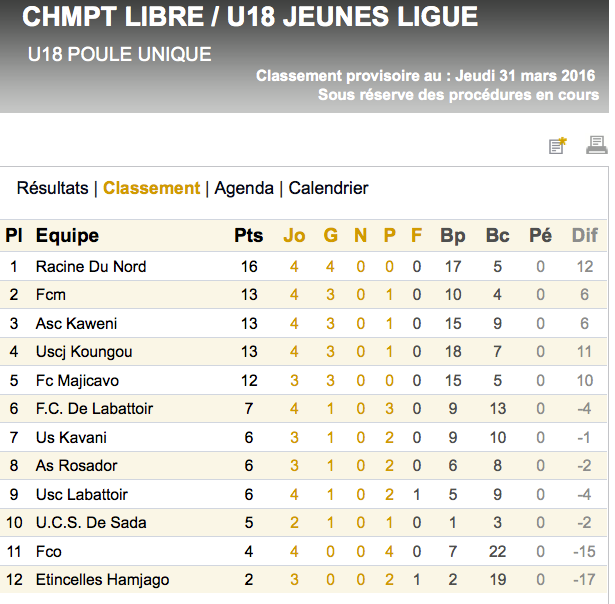The height and width of the screenshot is (604, 615).
Task: Select Asc Kaweni in the standings
Action: click(76, 324)
